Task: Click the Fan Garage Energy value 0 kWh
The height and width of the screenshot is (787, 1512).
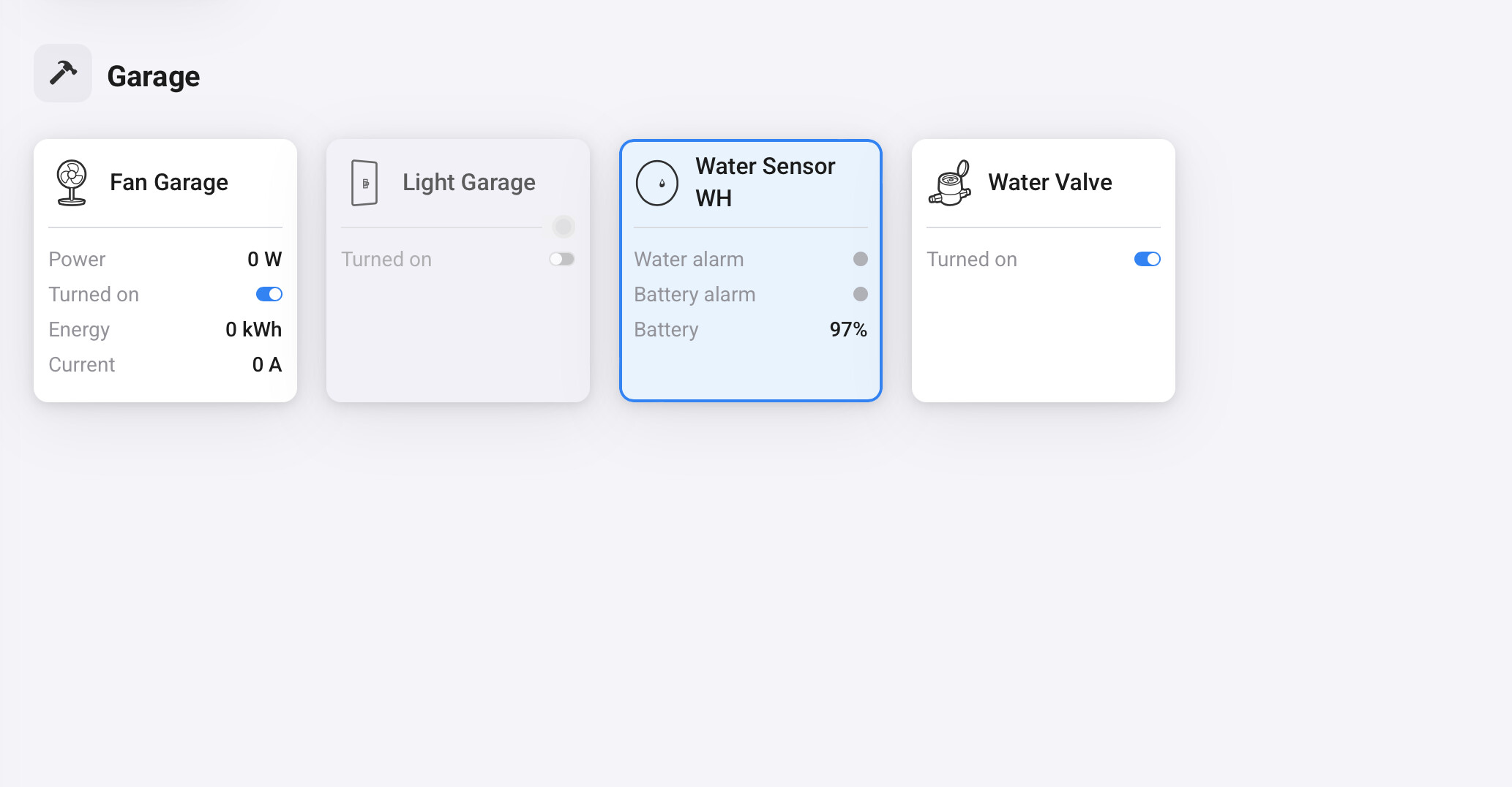Action: coord(253,329)
